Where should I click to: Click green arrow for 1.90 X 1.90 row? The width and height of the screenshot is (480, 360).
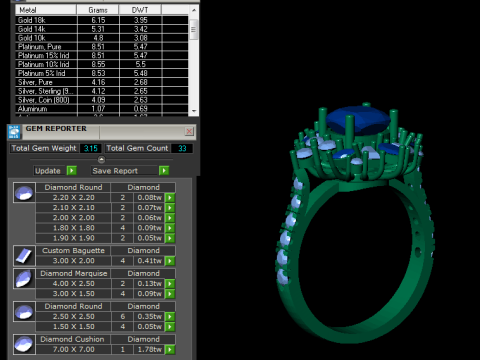(x=170, y=238)
